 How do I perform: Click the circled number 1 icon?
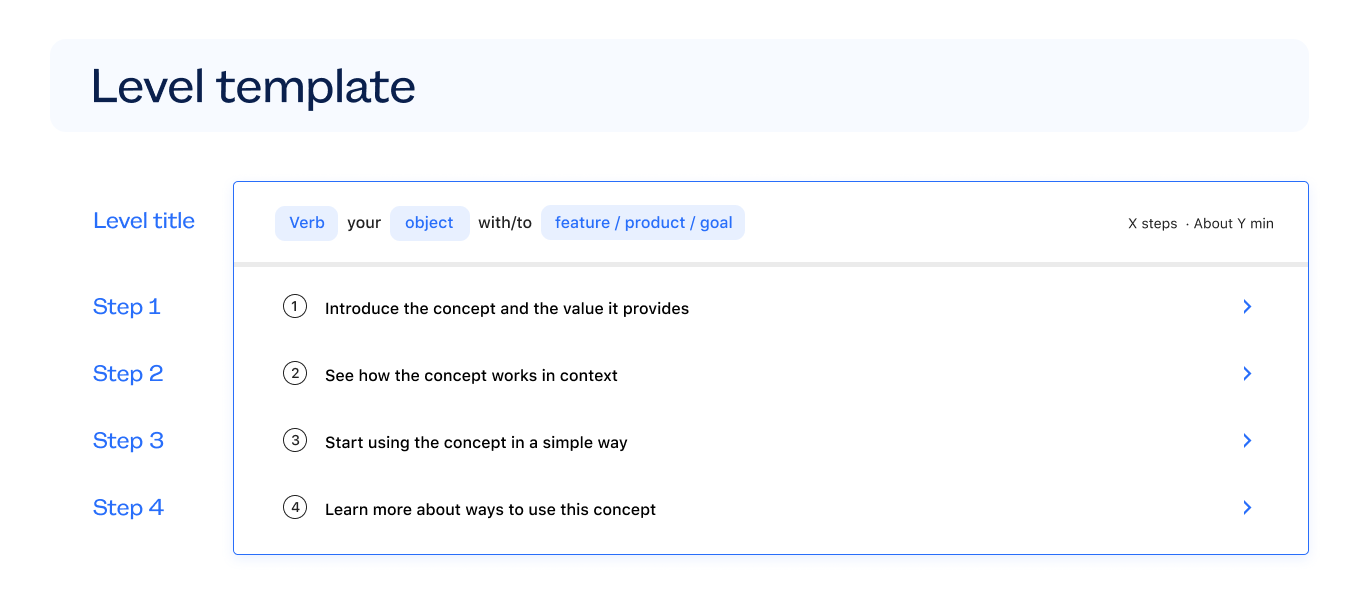[294, 307]
